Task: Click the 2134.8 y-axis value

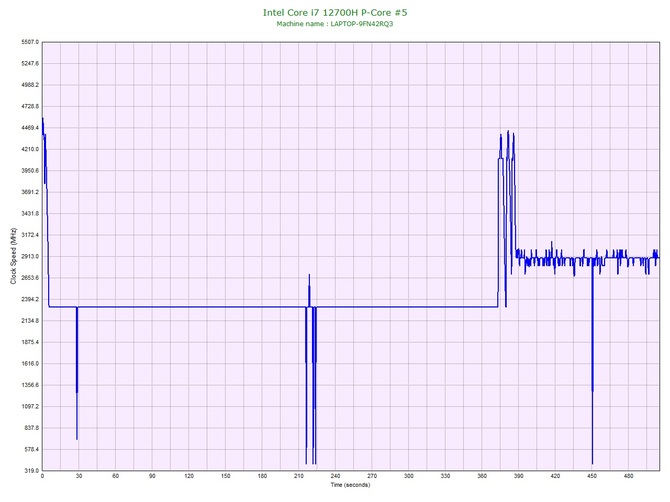Action: click(30, 321)
